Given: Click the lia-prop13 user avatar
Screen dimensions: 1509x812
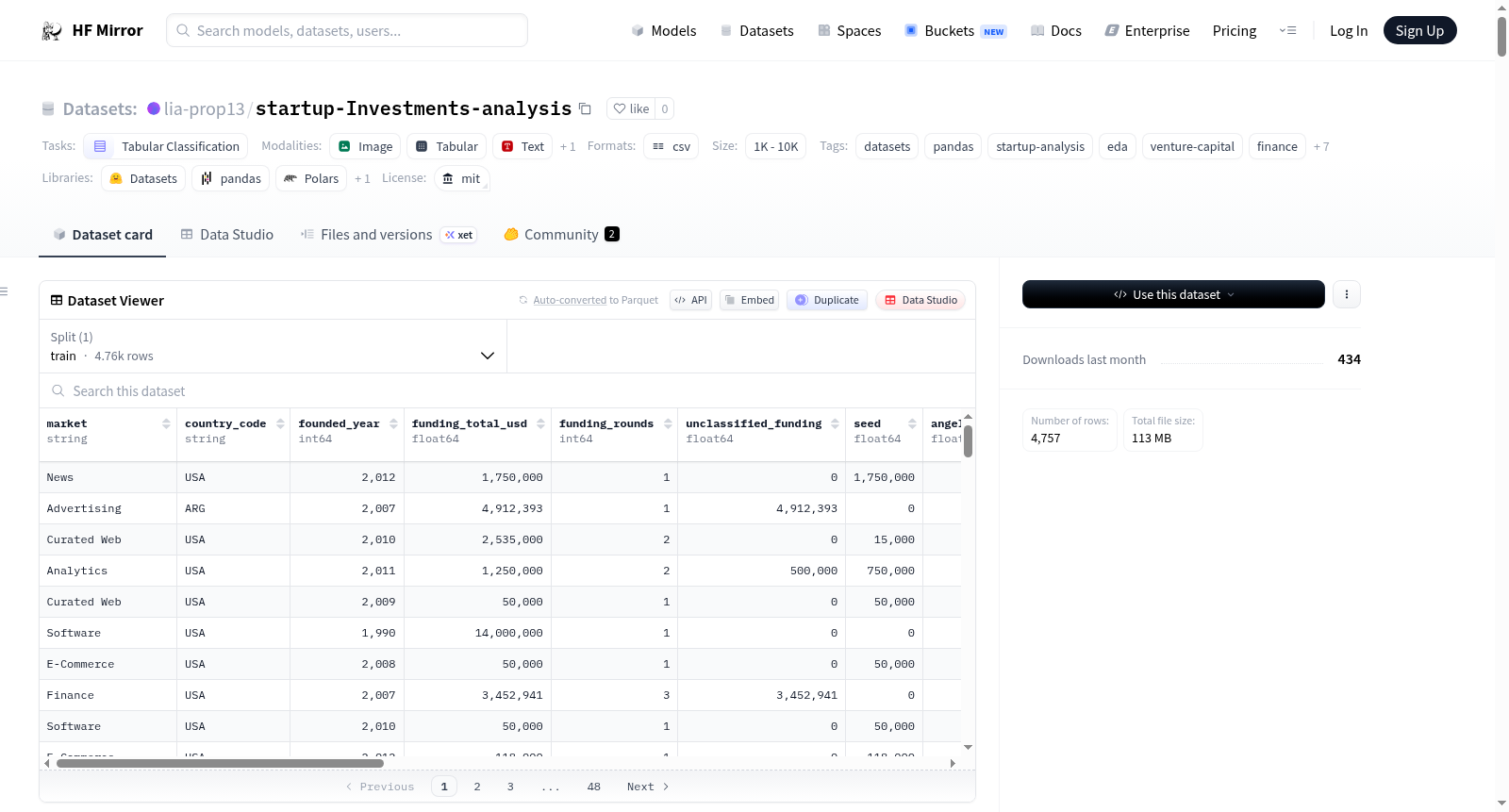Looking at the screenshot, I should point(154,108).
